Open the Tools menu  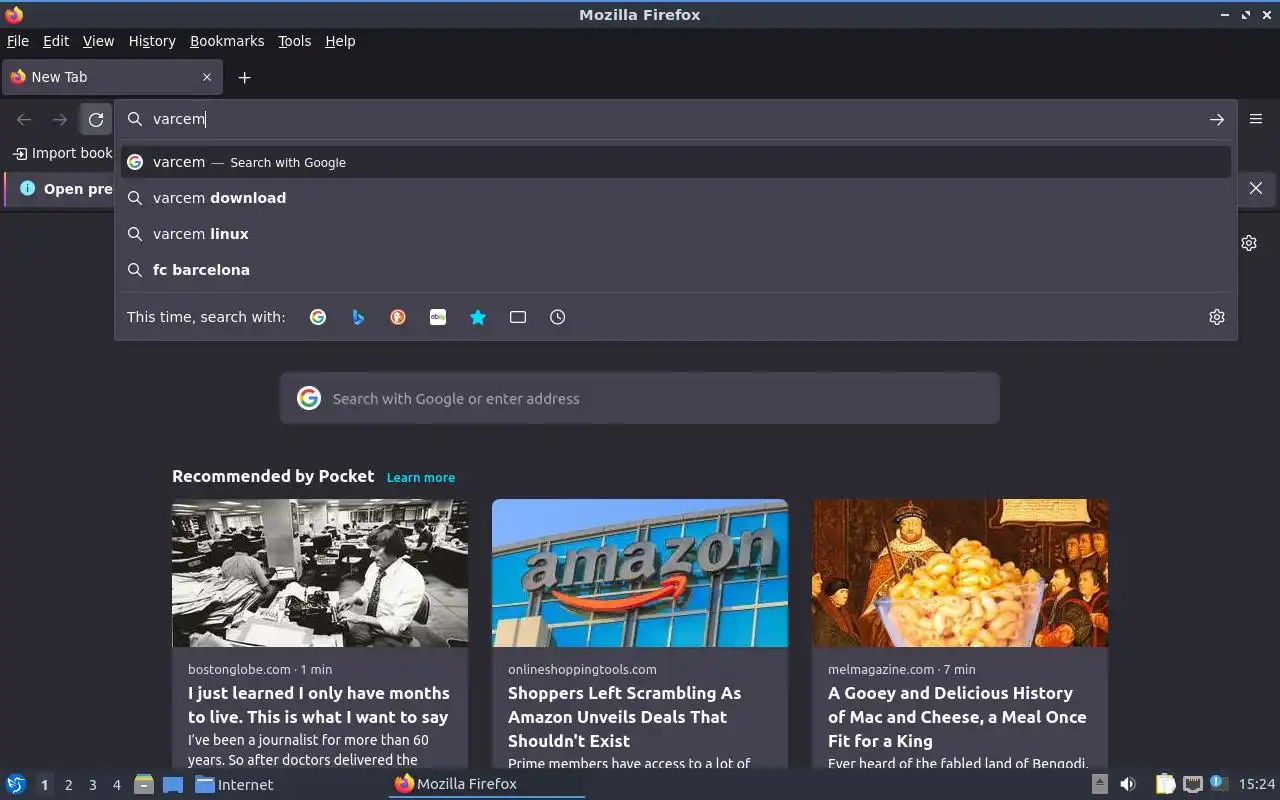294,41
